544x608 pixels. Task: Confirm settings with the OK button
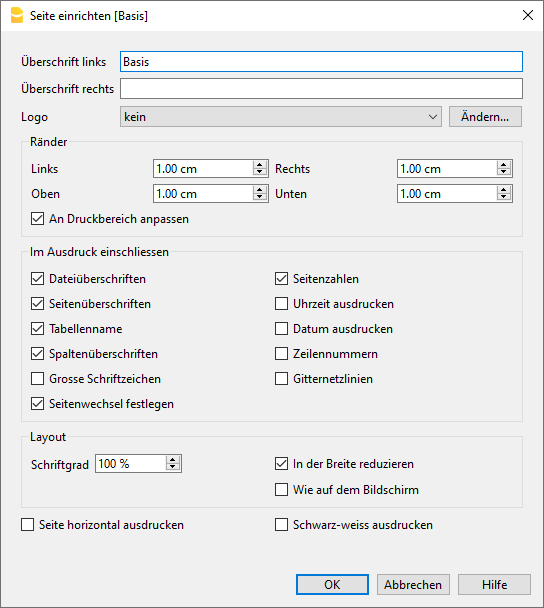point(332,584)
